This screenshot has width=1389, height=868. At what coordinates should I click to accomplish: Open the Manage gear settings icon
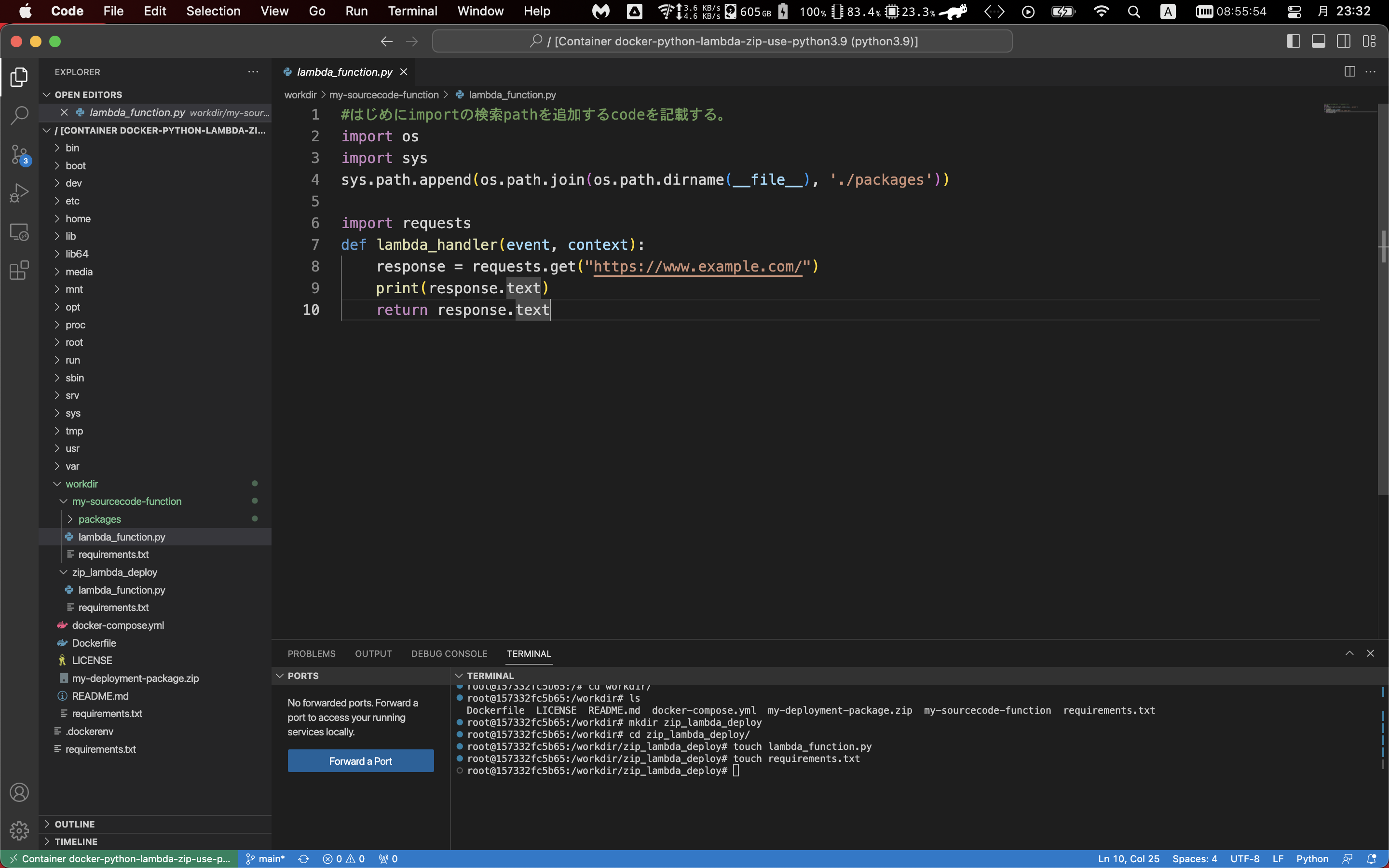(x=19, y=830)
